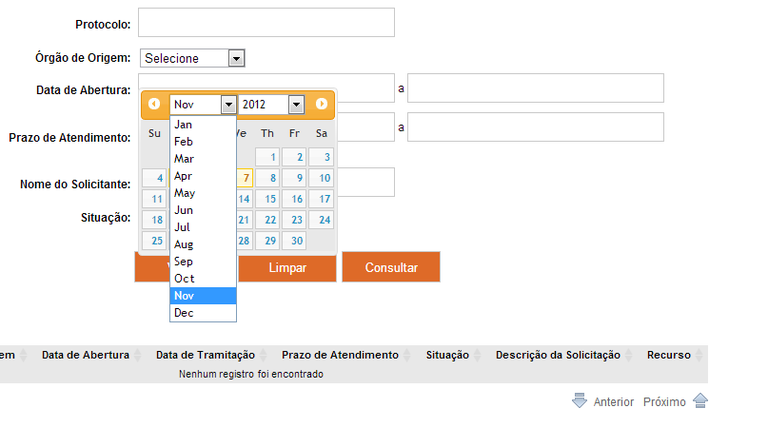This screenshot has height=447, width=768.
Task: Click the down arrow icon beside Anterior
Action: click(579, 401)
